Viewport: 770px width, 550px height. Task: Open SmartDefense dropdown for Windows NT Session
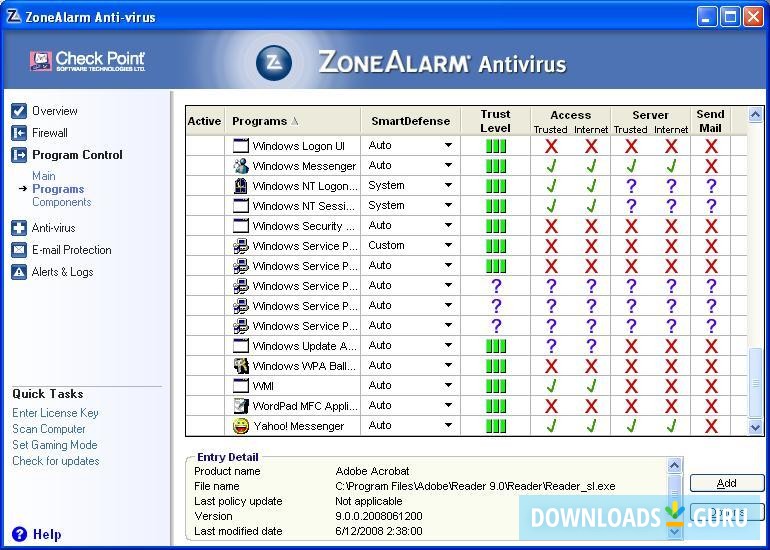(448, 205)
